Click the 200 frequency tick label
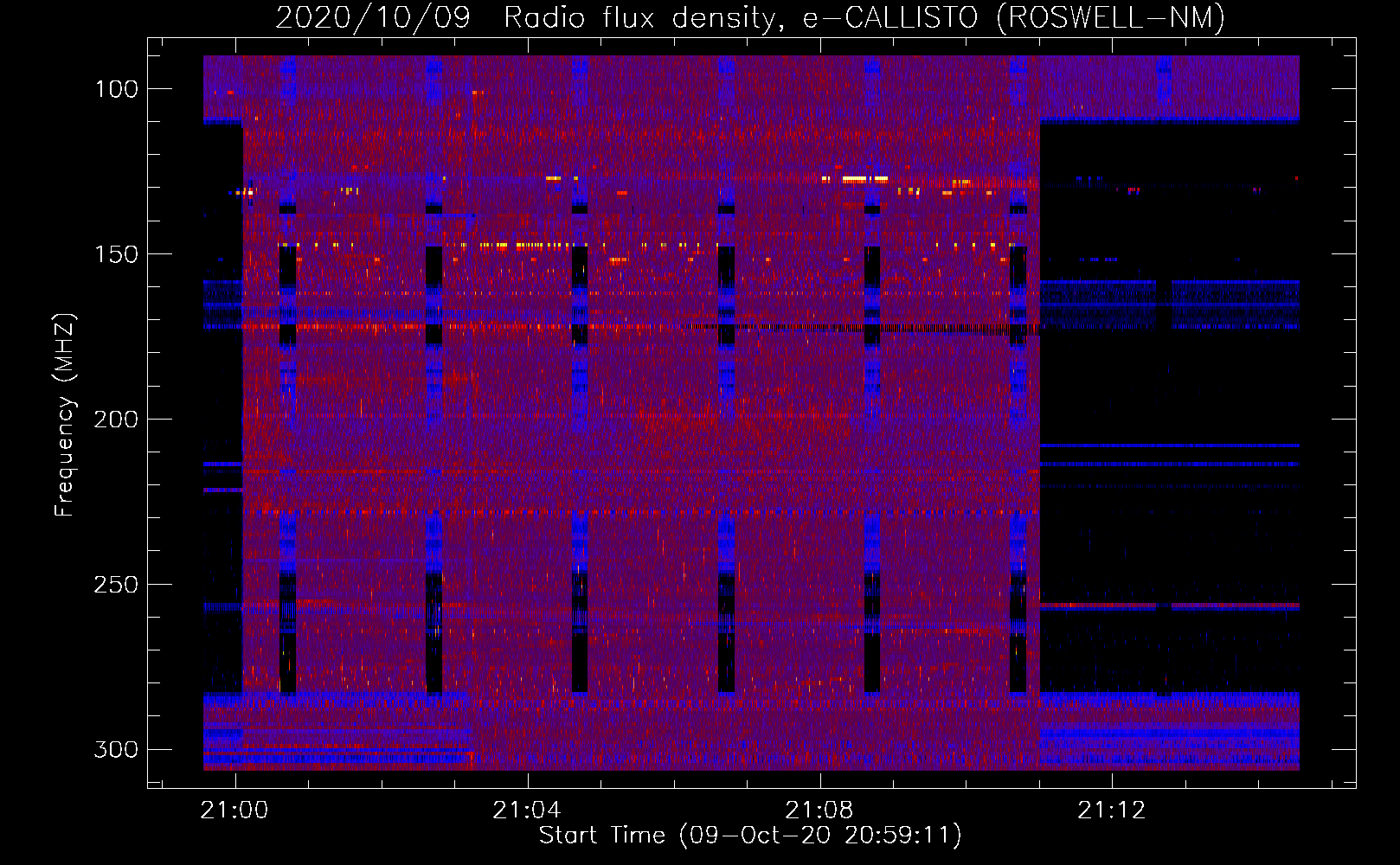Image resolution: width=1400 pixels, height=865 pixels. tap(116, 420)
